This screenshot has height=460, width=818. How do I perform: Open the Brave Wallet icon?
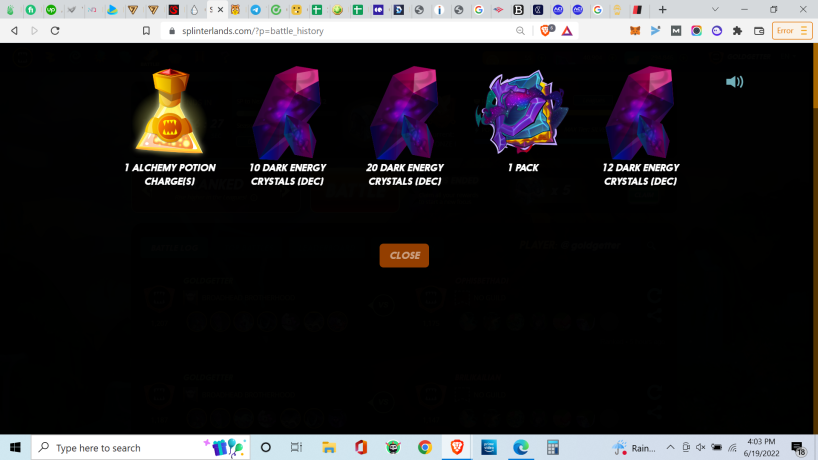pos(759,31)
